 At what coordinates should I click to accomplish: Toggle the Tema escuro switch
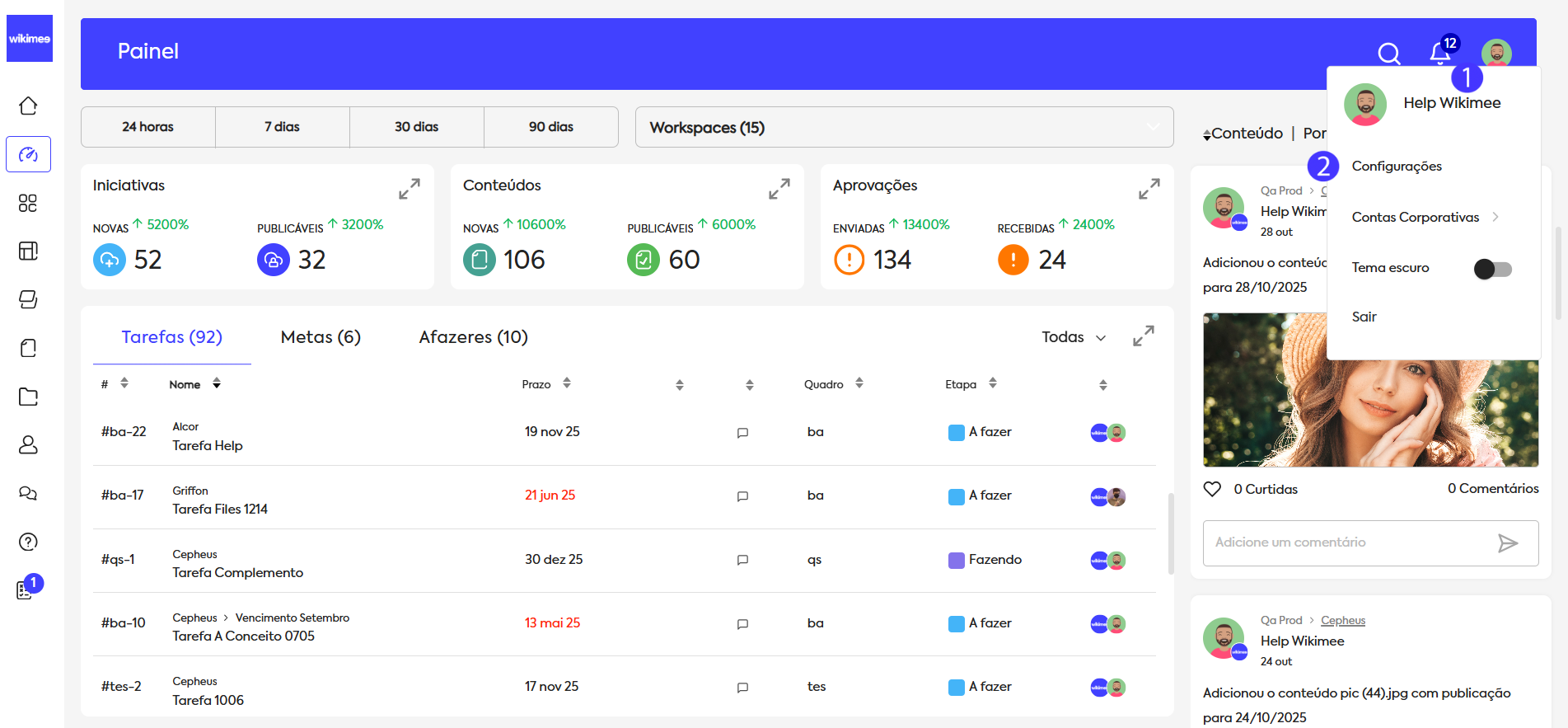point(1492,269)
